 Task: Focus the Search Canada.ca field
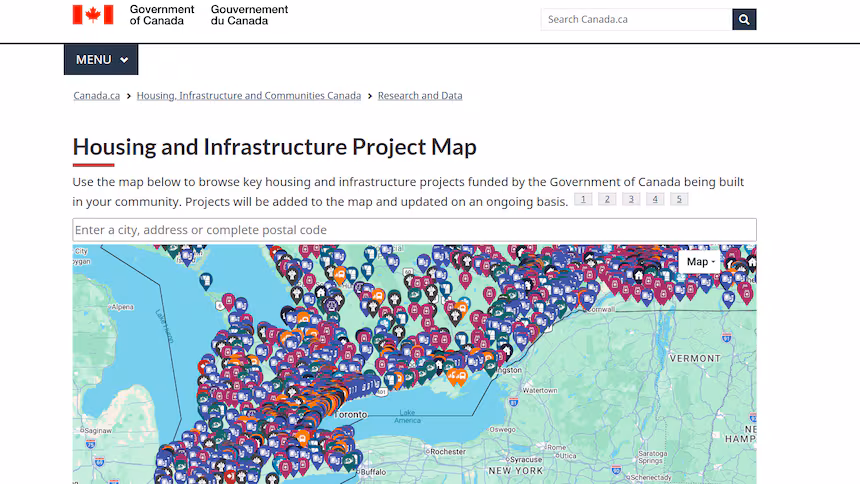(636, 19)
